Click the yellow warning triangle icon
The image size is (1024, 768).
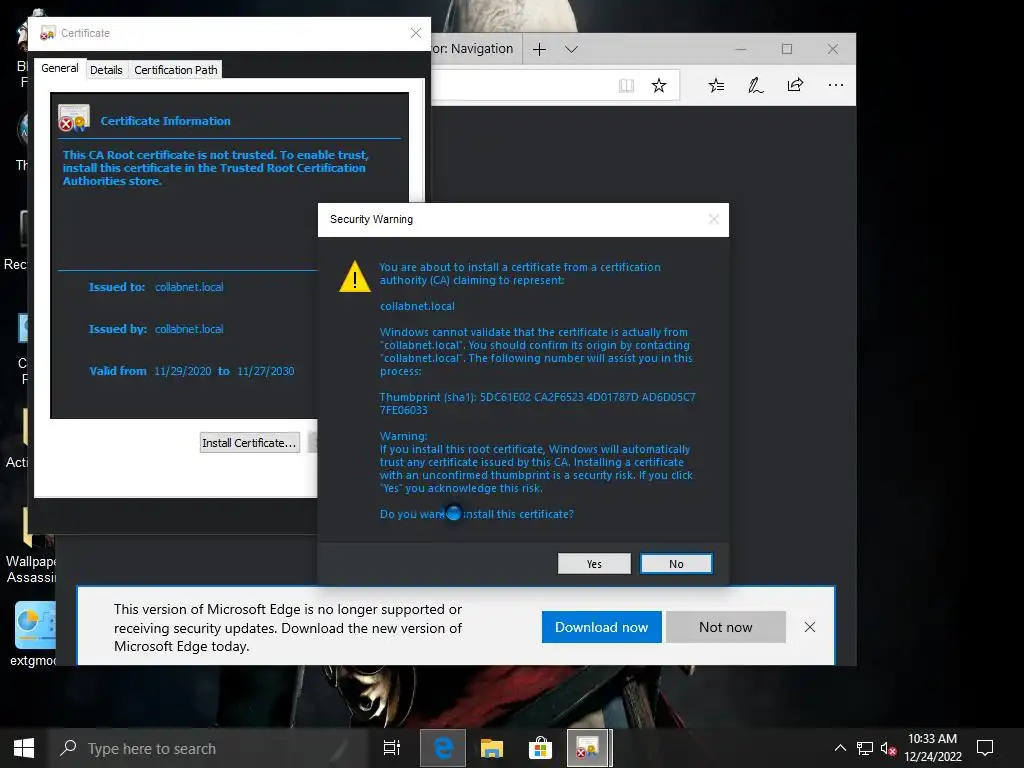click(355, 276)
